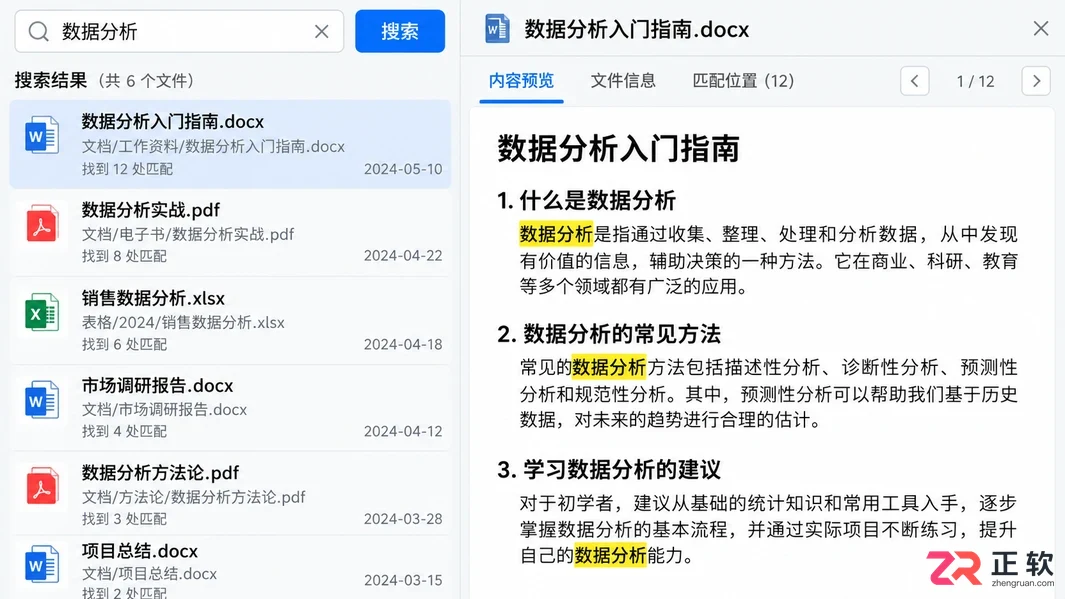Click date 2024-04-12

click(x=403, y=431)
